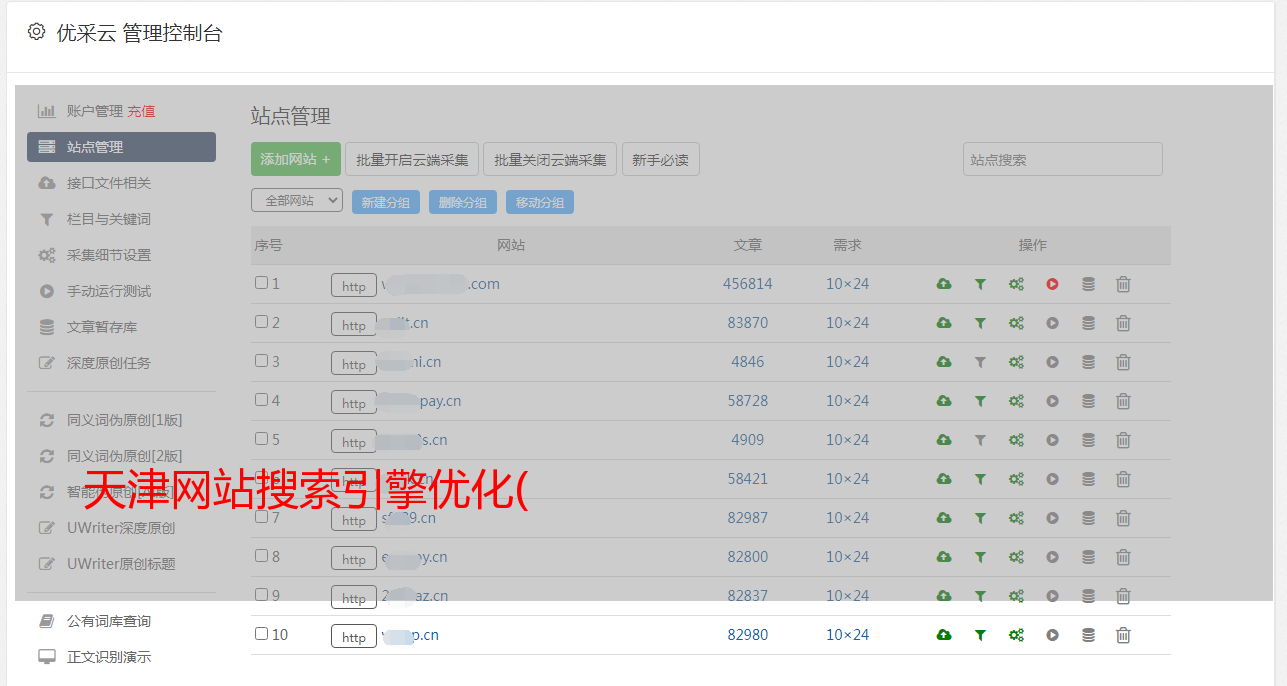Open the database icon in row 9
Viewport: 1287px width, 686px height.
point(1088,596)
